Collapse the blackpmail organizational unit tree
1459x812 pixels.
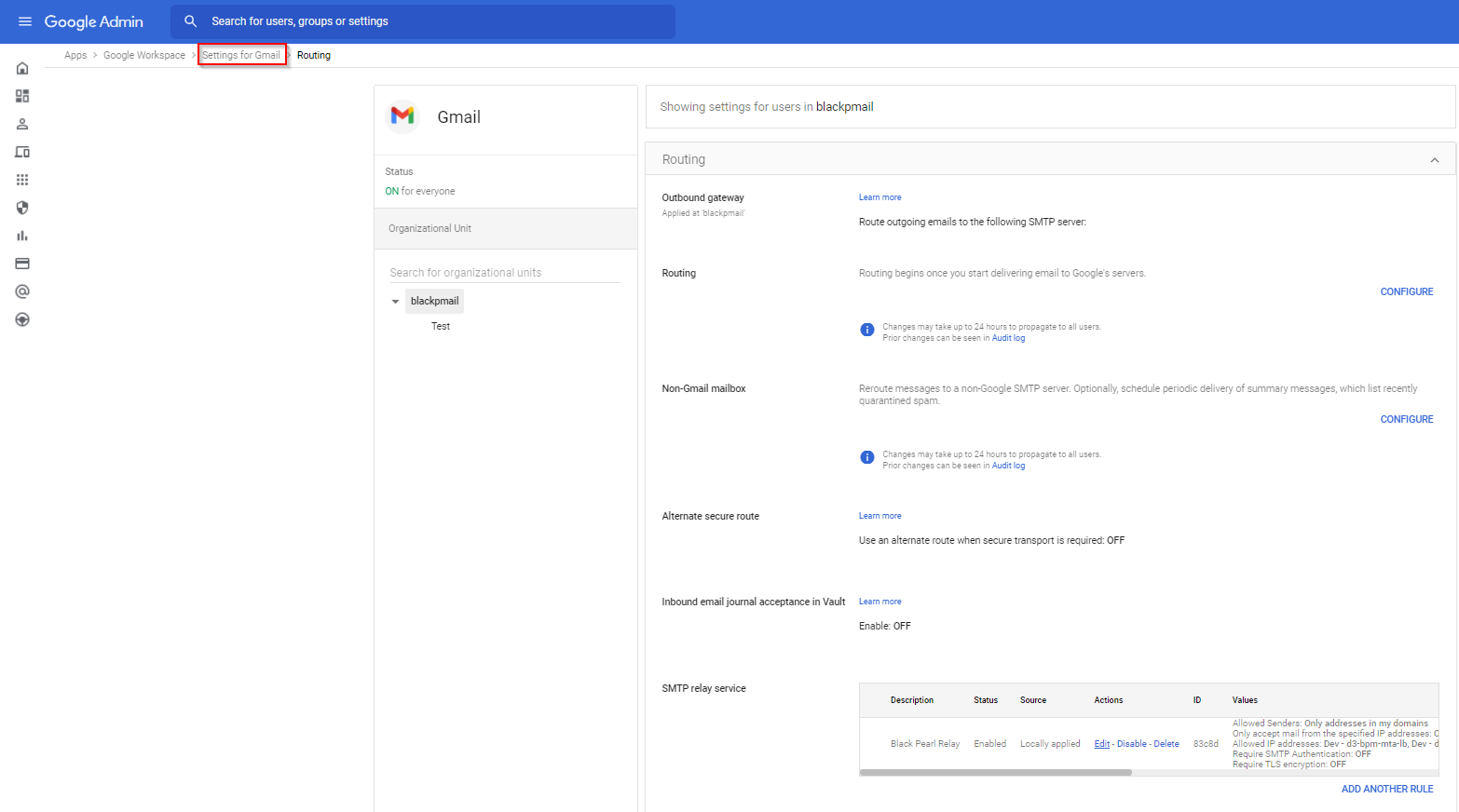(395, 302)
